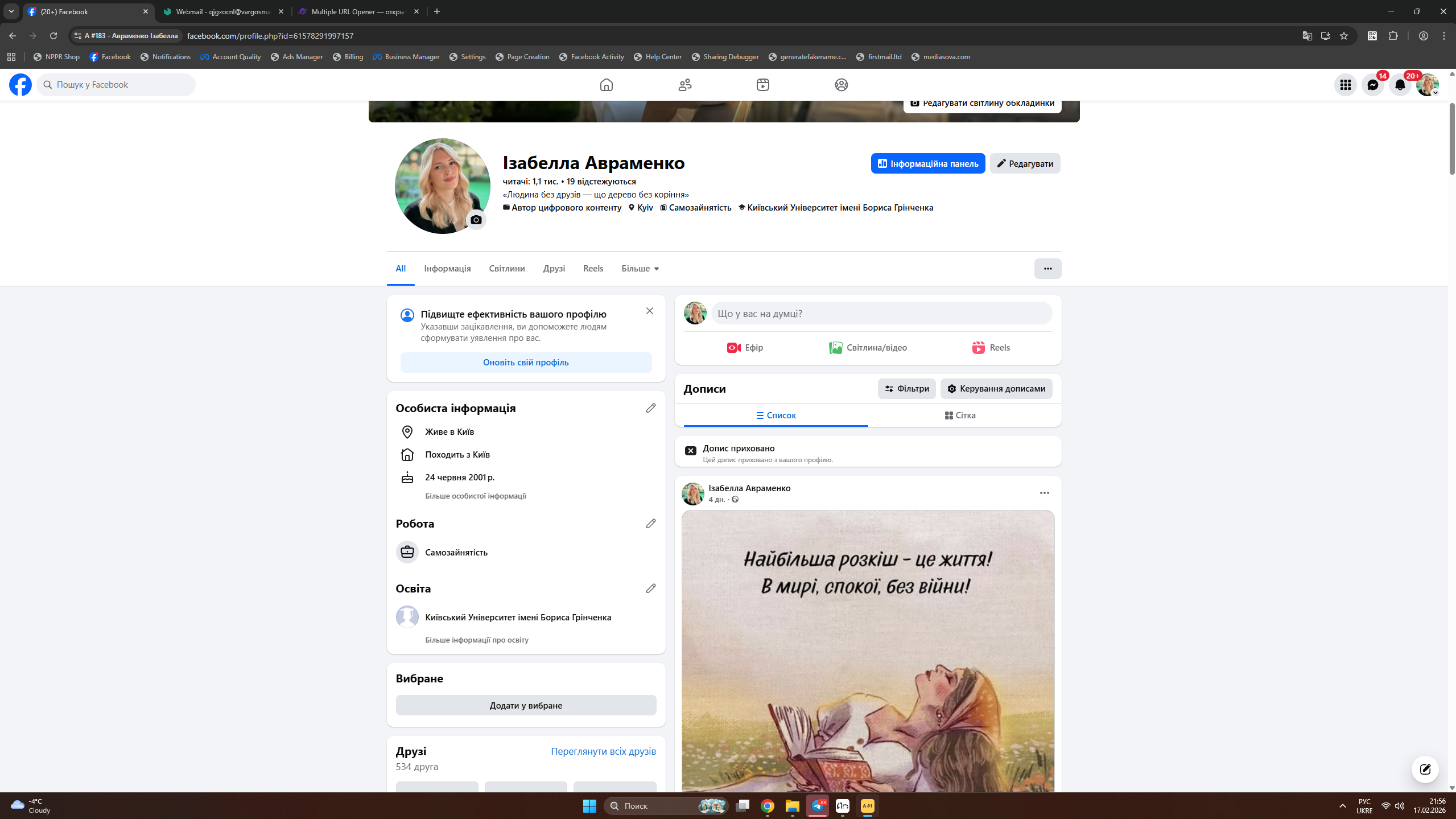The width and height of the screenshot is (1456, 819).
Task: Edit the Особиста інформація section via pencil icon
Action: 651,408
